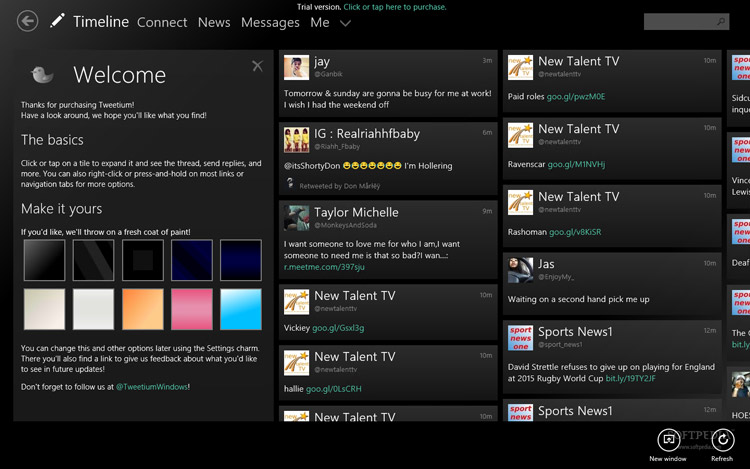Go to the Messages tab
Viewport: 750px width, 469px height.
click(x=270, y=22)
